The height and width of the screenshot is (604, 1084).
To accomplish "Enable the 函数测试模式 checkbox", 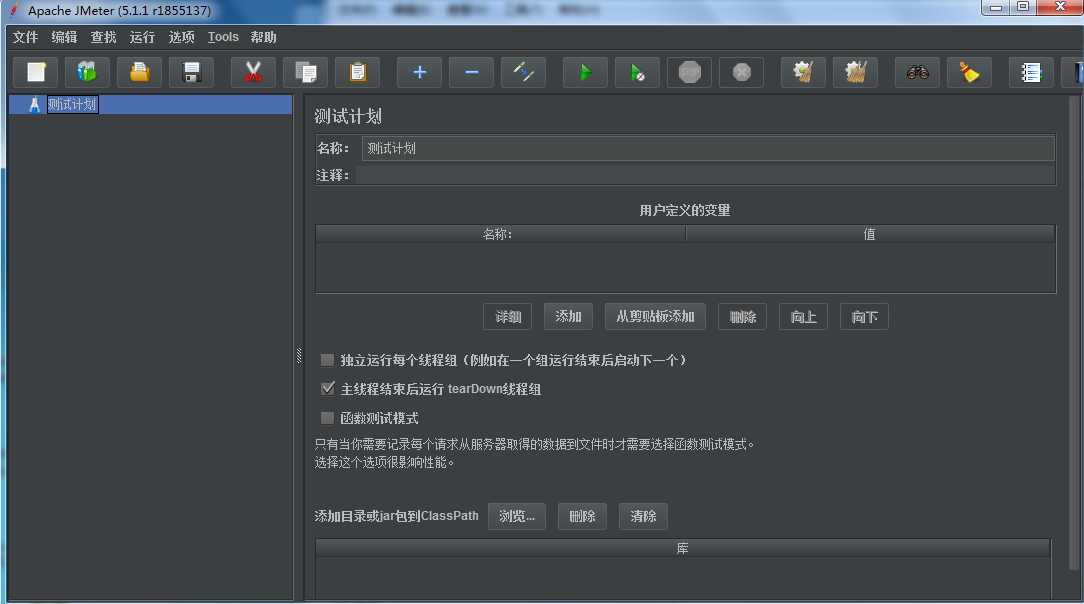I will [328, 418].
